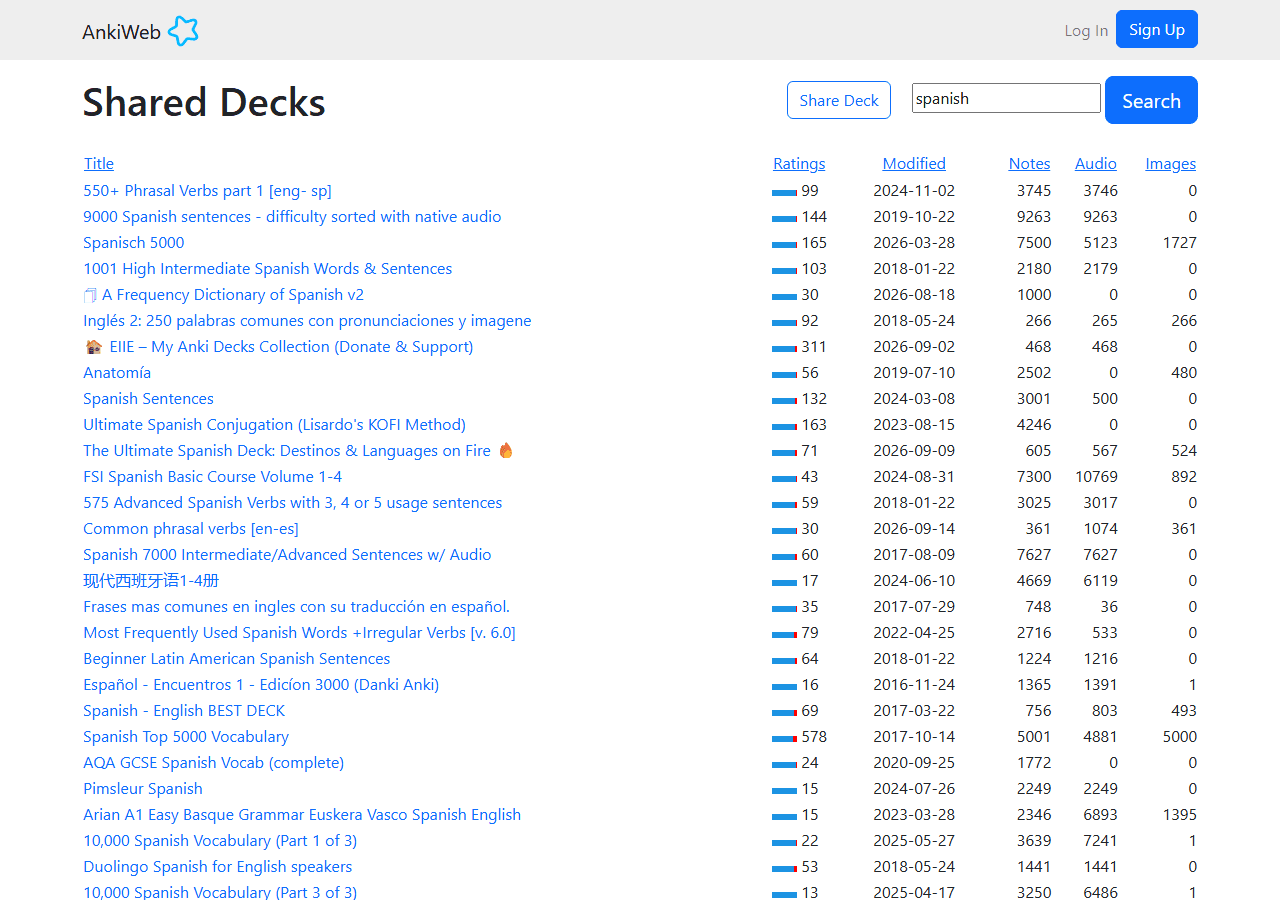
Task: Open 'AQA GCSE Spanish Vocab (complete)' deck
Action: click(213, 762)
